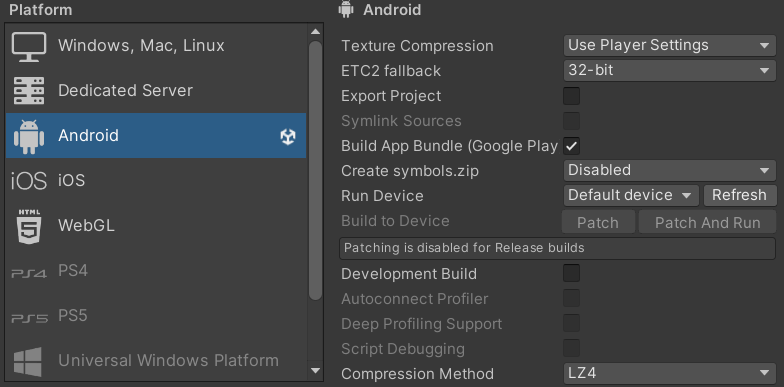This screenshot has width=784, height=387.
Task: Click the platform list scrollbar thumb
Action: 315,170
